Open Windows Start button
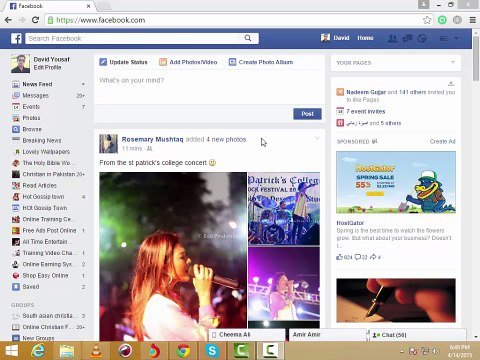The image size is (480, 360). (x=12, y=351)
